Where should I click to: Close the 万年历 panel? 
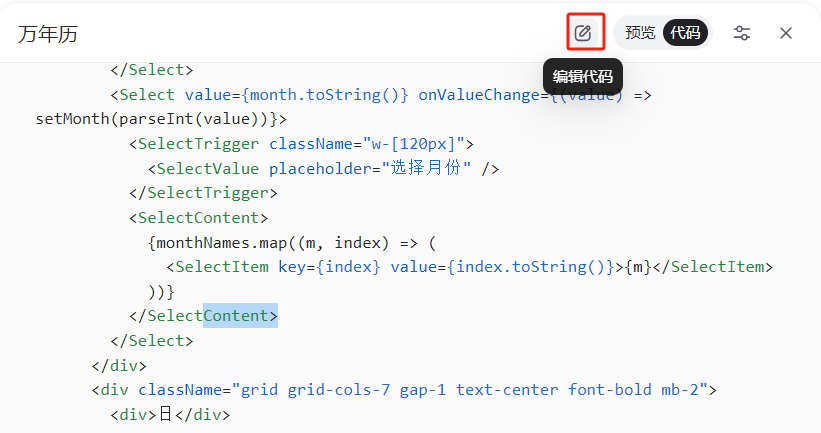click(785, 33)
